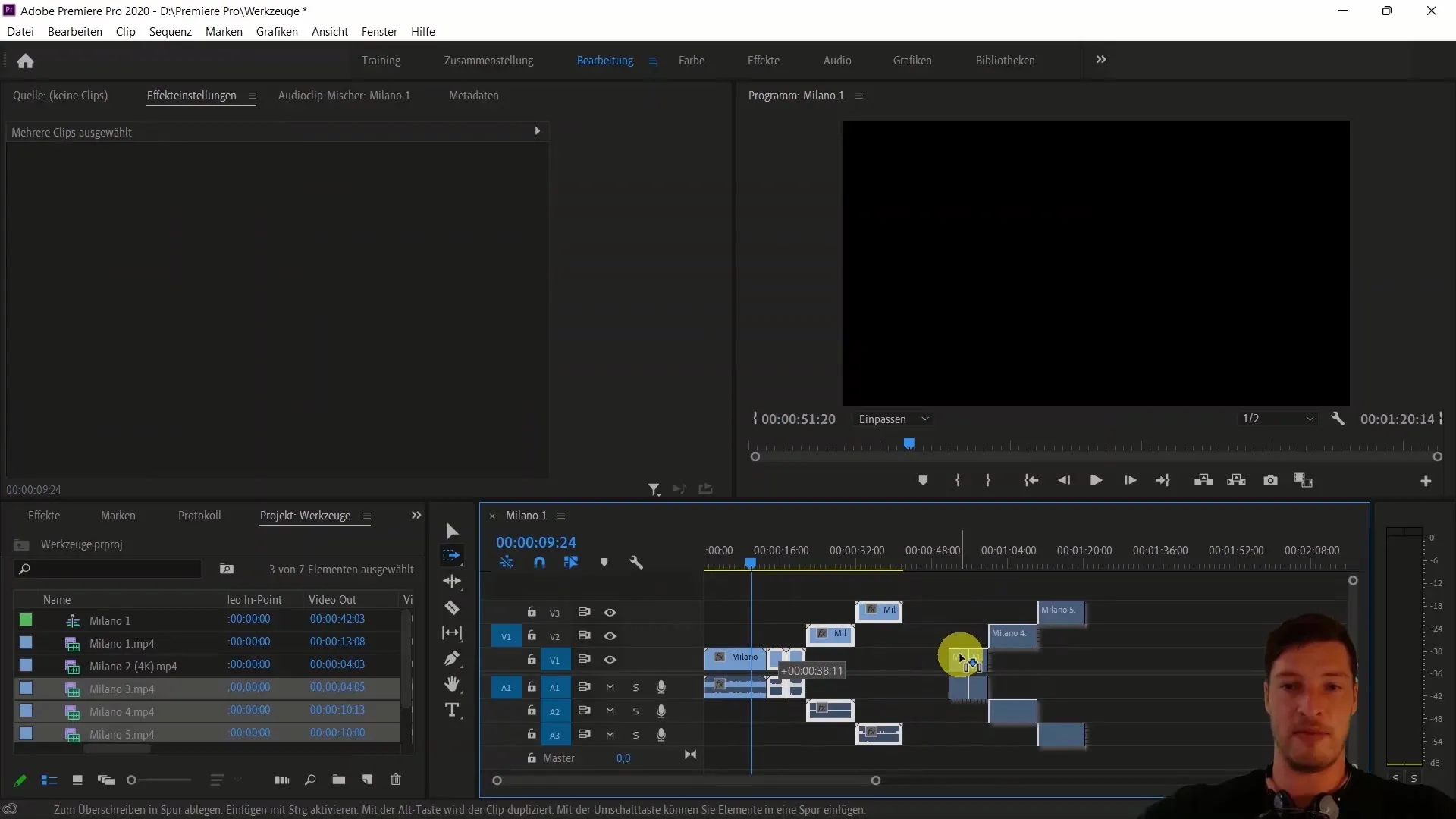Switch project panel to icon view
Screen dimensions: 1456x819
(77, 780)
